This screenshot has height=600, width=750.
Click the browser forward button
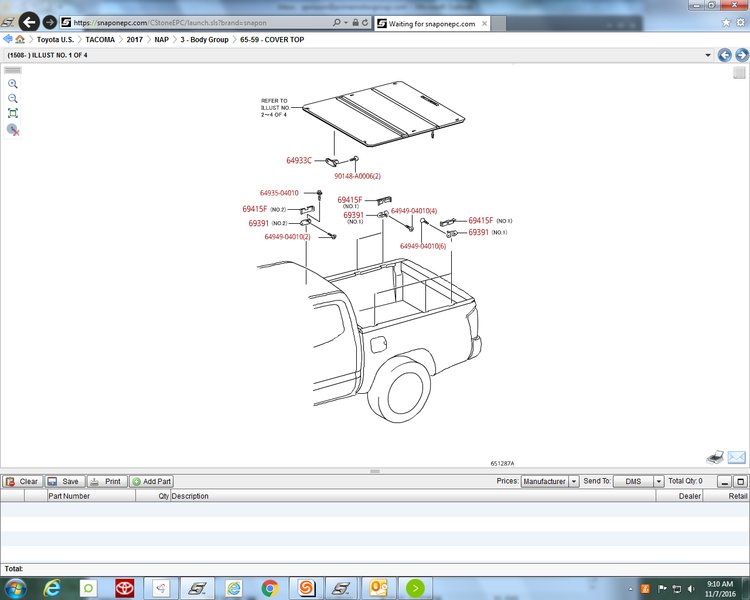(x=50, y=22)
